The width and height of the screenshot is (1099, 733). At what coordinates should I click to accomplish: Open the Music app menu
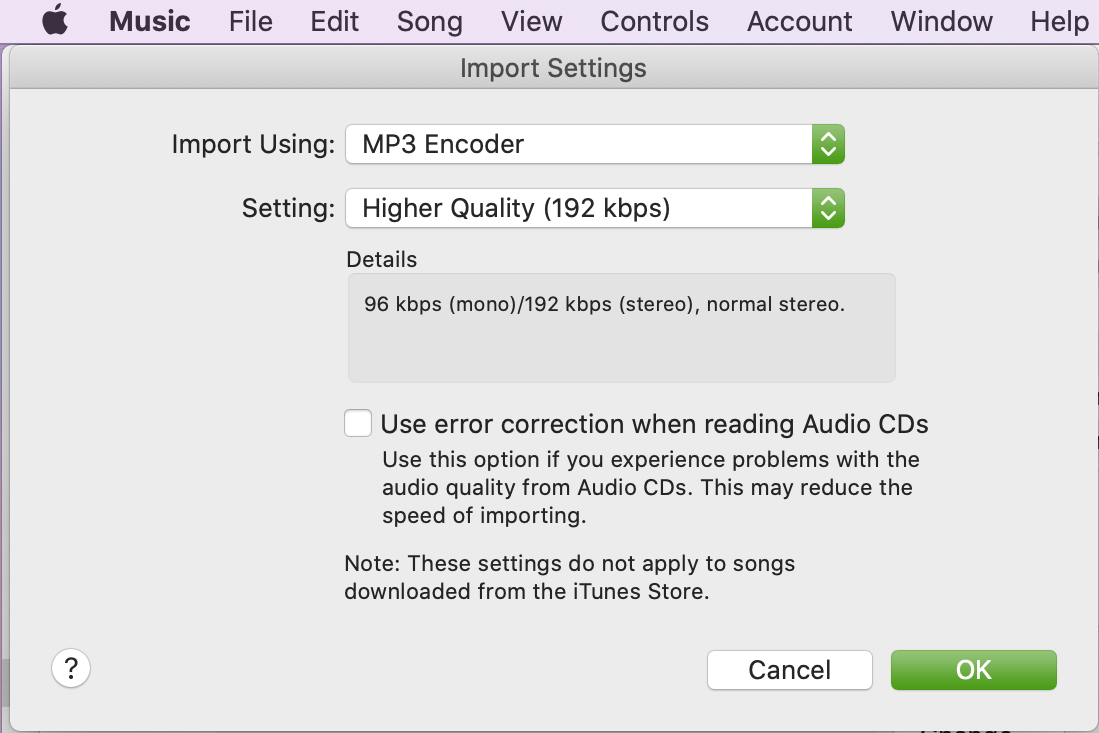(x=149, y=21)
